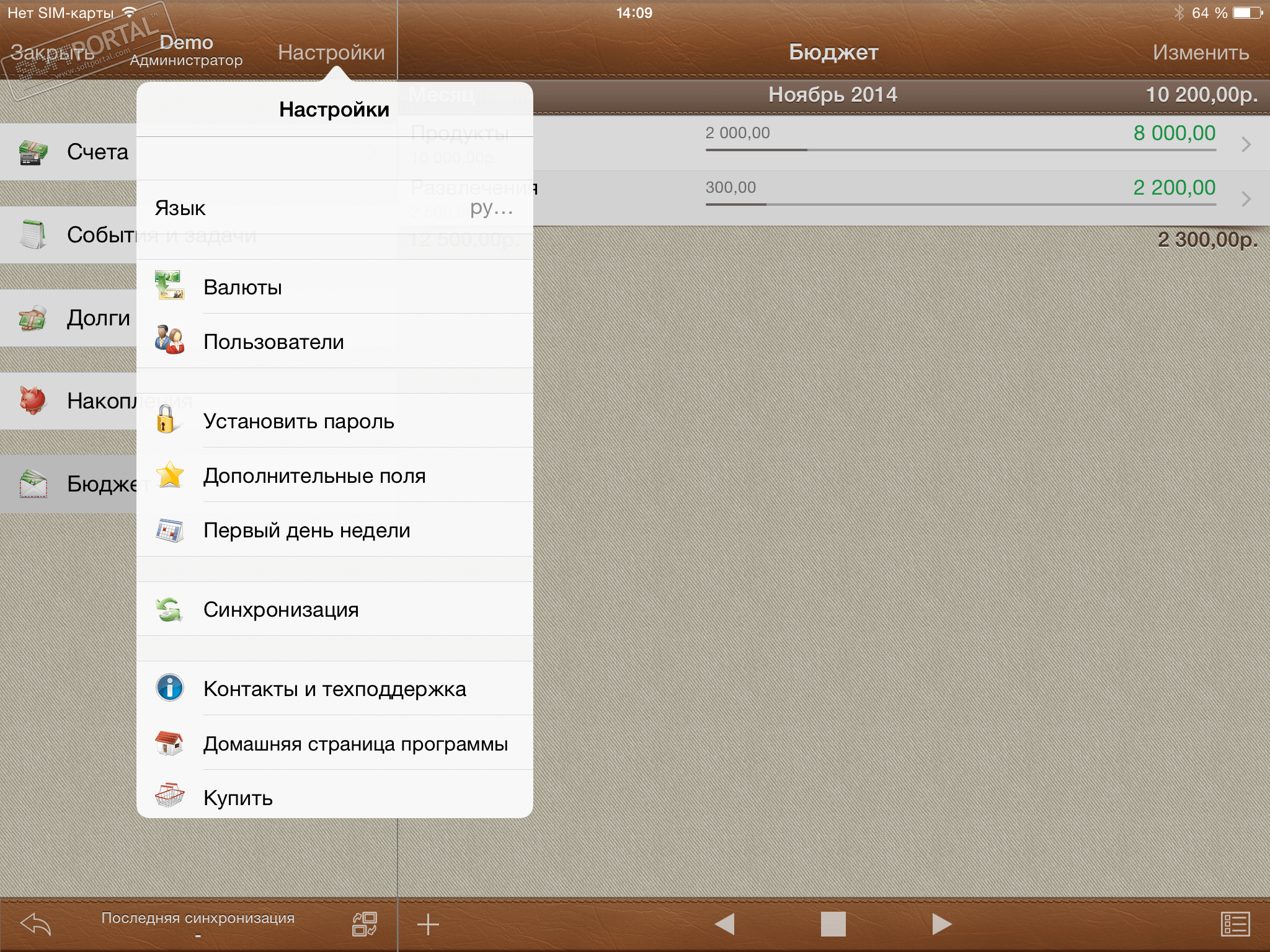Image resolution: width=1270 pixels, height=952 pixels.
Task: Open Users (Пользователи) icon
Action: [169, 341]
